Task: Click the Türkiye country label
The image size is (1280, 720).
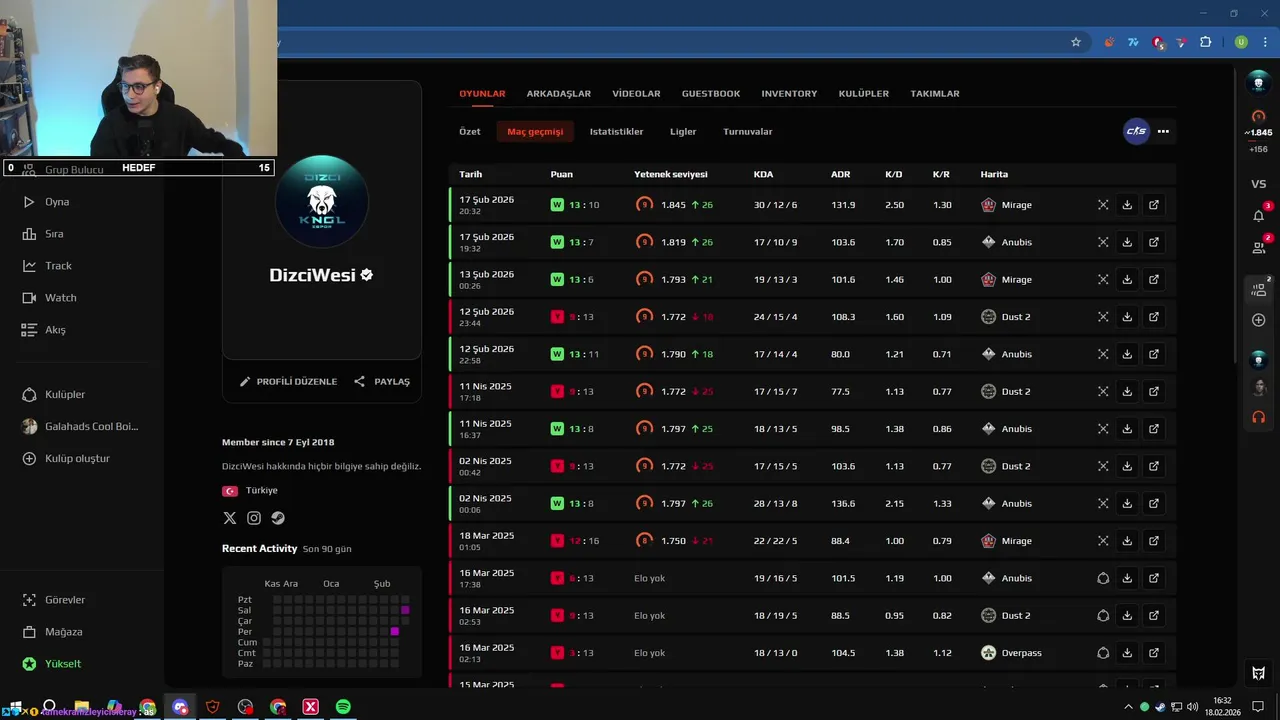Action: click(x=261, y=491)
